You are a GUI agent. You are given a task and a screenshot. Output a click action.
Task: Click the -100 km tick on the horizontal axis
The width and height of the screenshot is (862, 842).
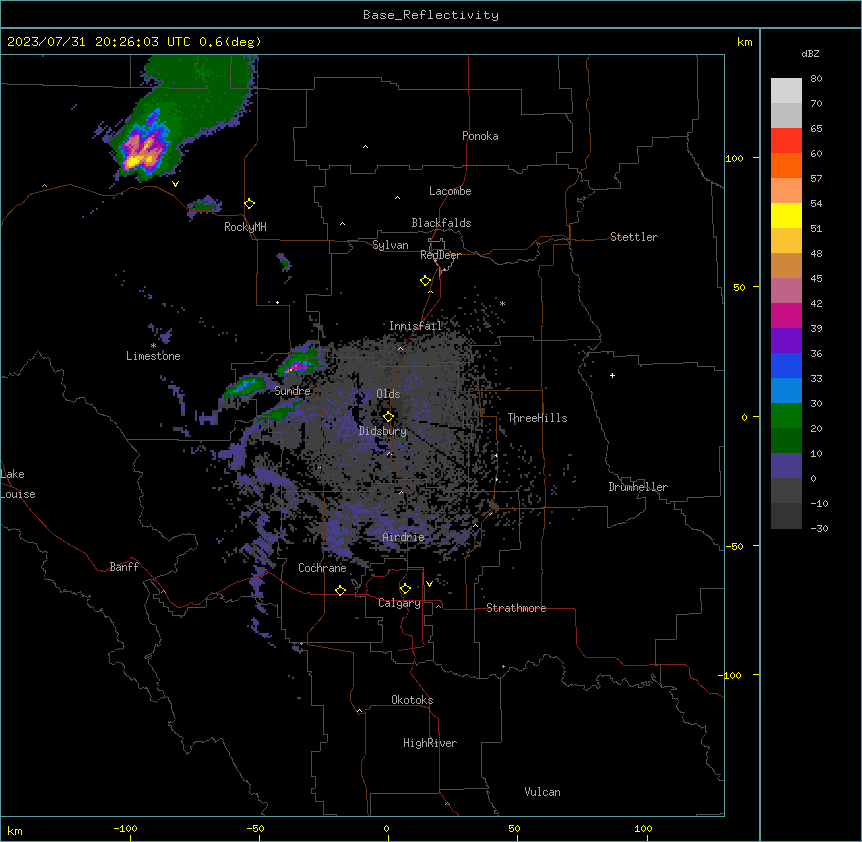(125, 828)
